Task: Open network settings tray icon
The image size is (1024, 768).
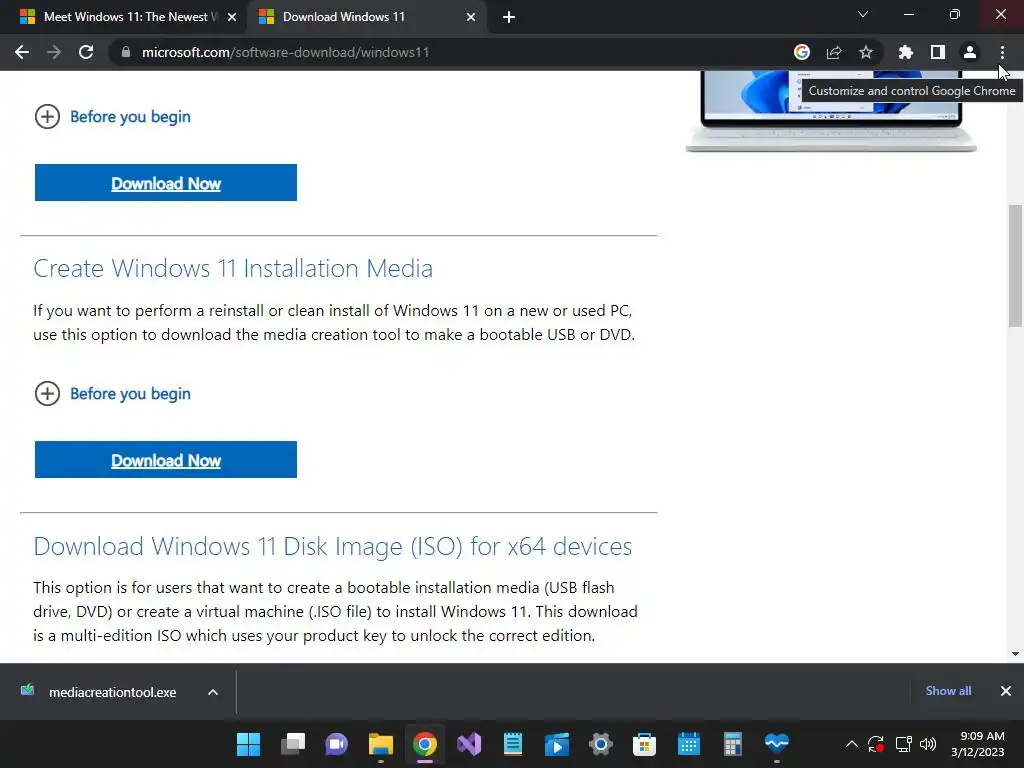Action: (x=903, y=744)
